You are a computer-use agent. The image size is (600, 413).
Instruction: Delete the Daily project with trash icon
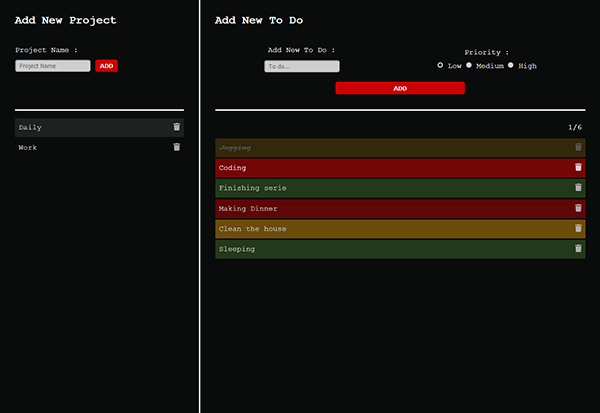point(176,127)
